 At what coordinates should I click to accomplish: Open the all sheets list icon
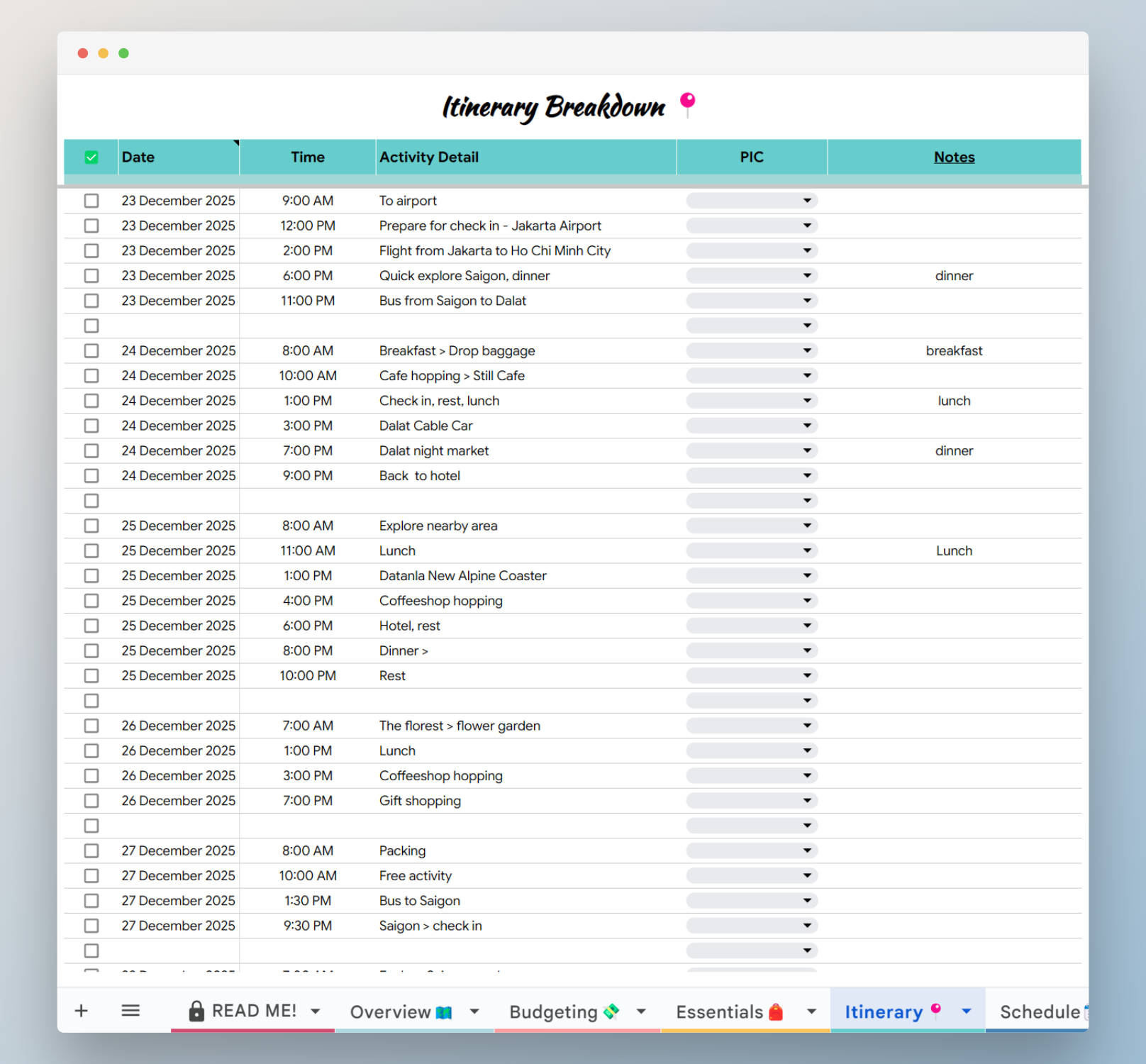click(130, 1011)
